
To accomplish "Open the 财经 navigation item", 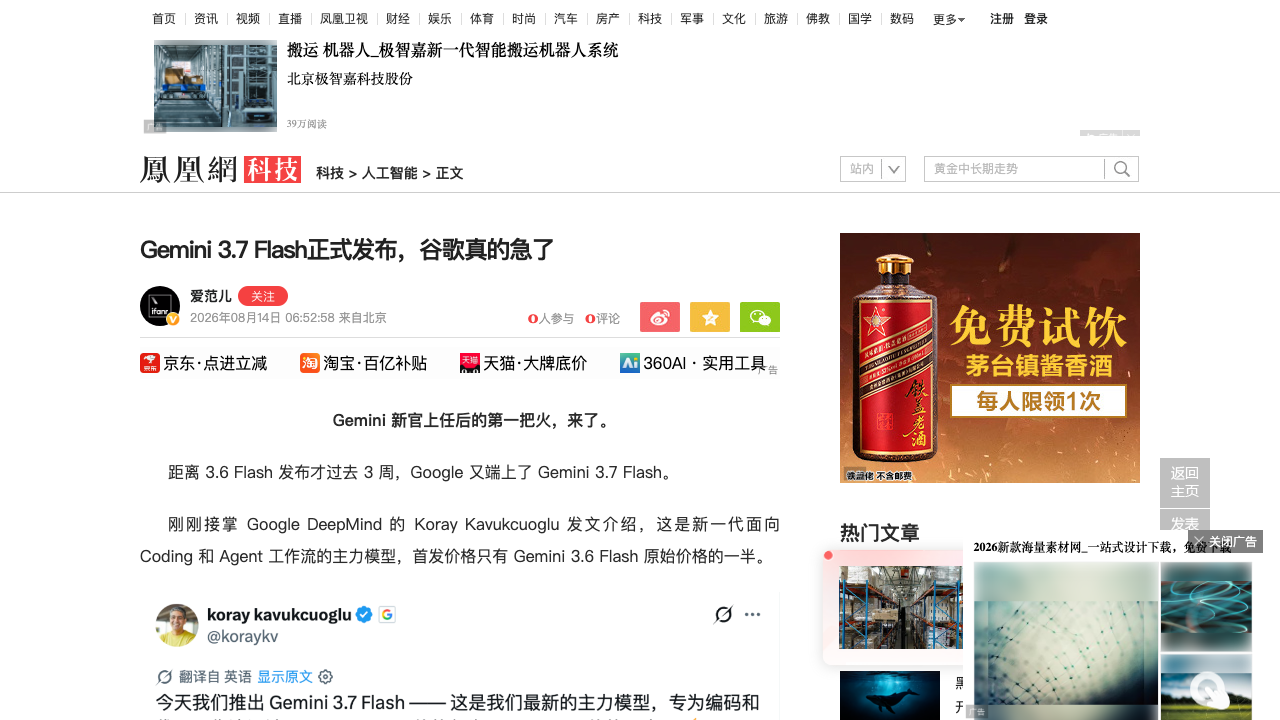I will click(398, 18).
